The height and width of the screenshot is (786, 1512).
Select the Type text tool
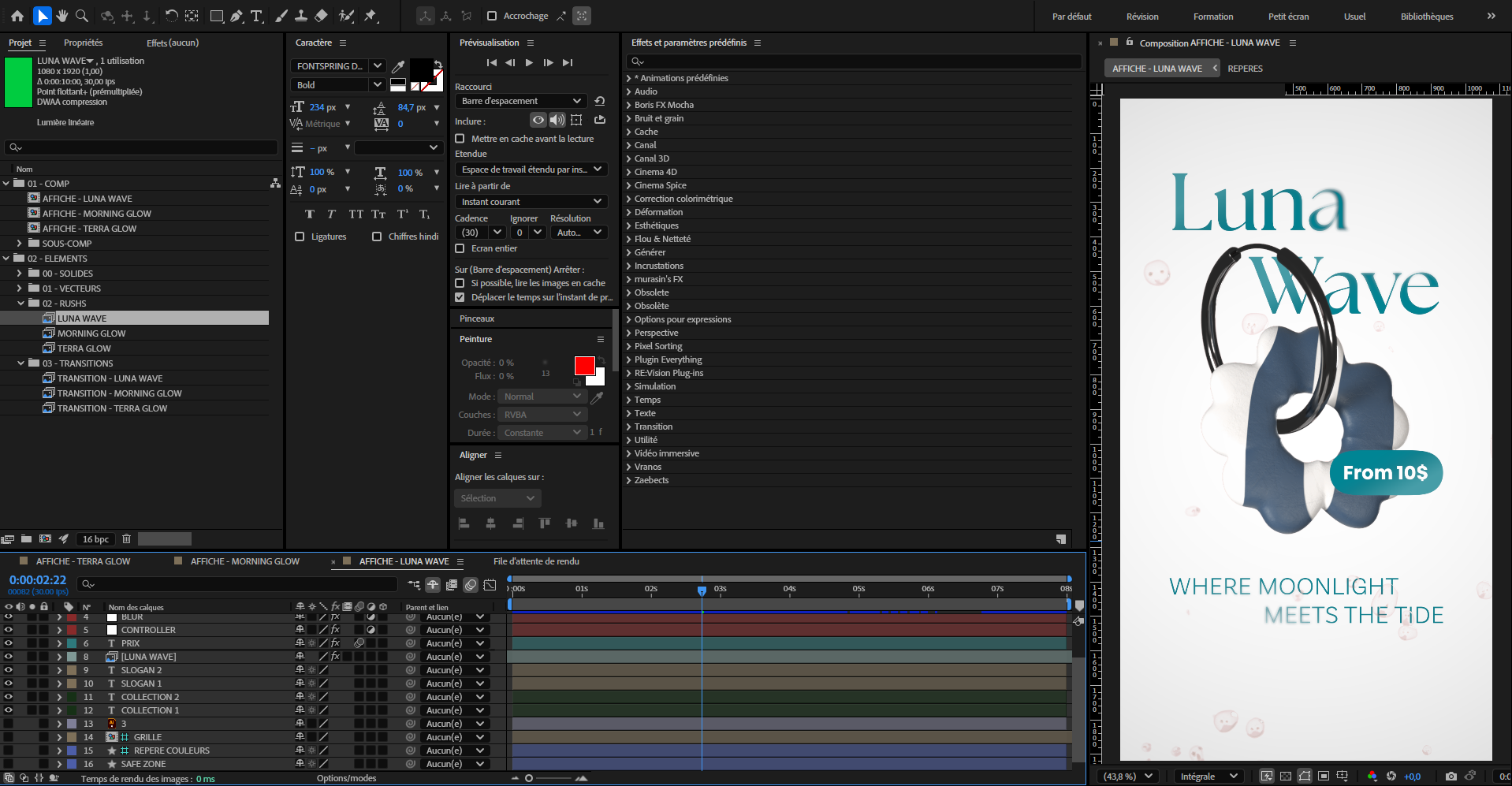click(x=256, y=16)
